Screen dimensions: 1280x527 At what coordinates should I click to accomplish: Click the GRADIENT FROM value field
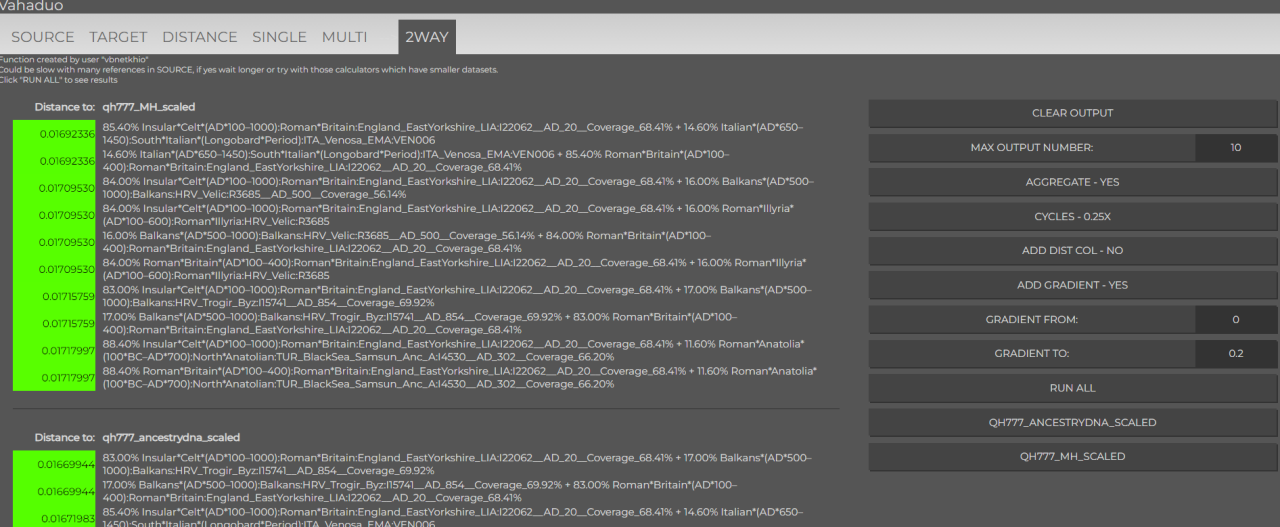[1235, 320]
